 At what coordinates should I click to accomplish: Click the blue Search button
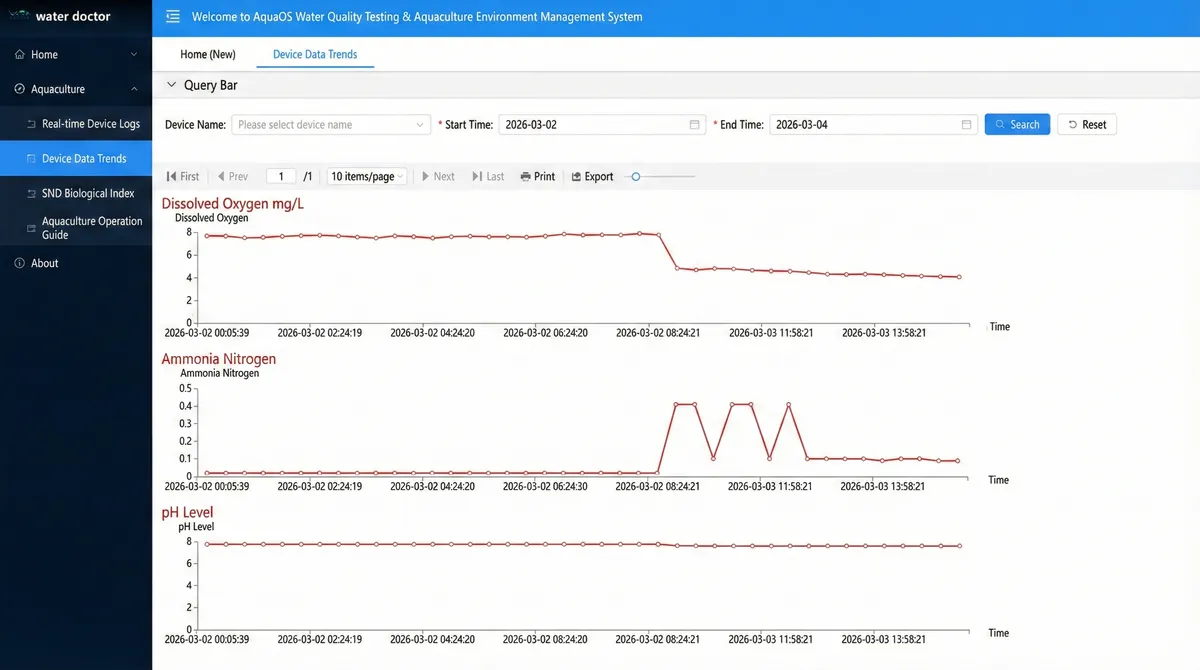[x=1017, y=125]
